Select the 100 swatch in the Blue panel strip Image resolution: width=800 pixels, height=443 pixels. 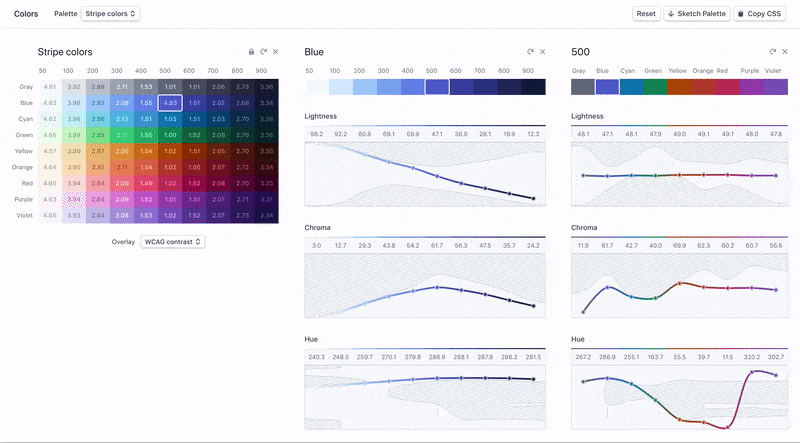[x=341, y=87]
